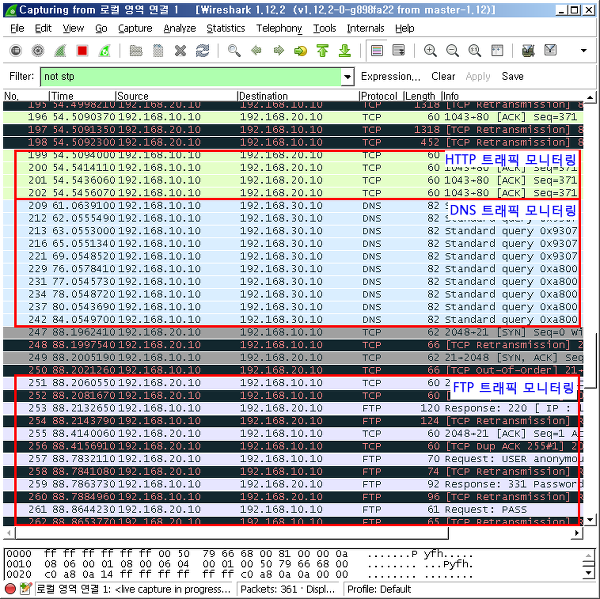This screenshot has height=599, width=600.
Task: Sort by the Source column header
Action: click(176, 96)
